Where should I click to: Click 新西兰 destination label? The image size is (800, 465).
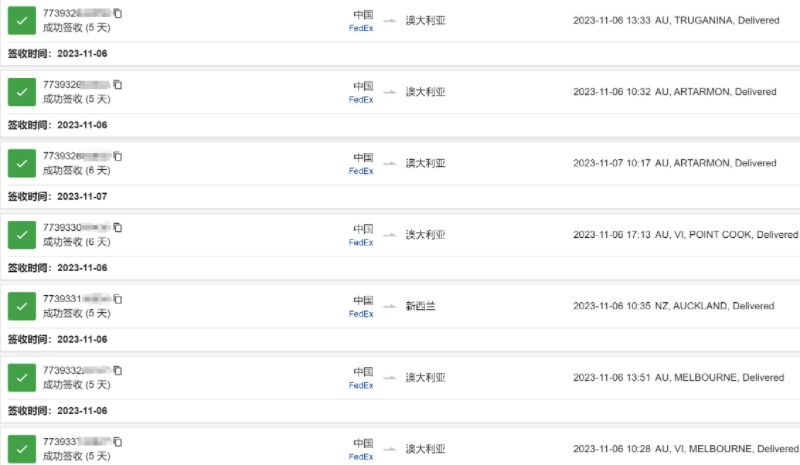pyautogui.click(x=420, y=306)
